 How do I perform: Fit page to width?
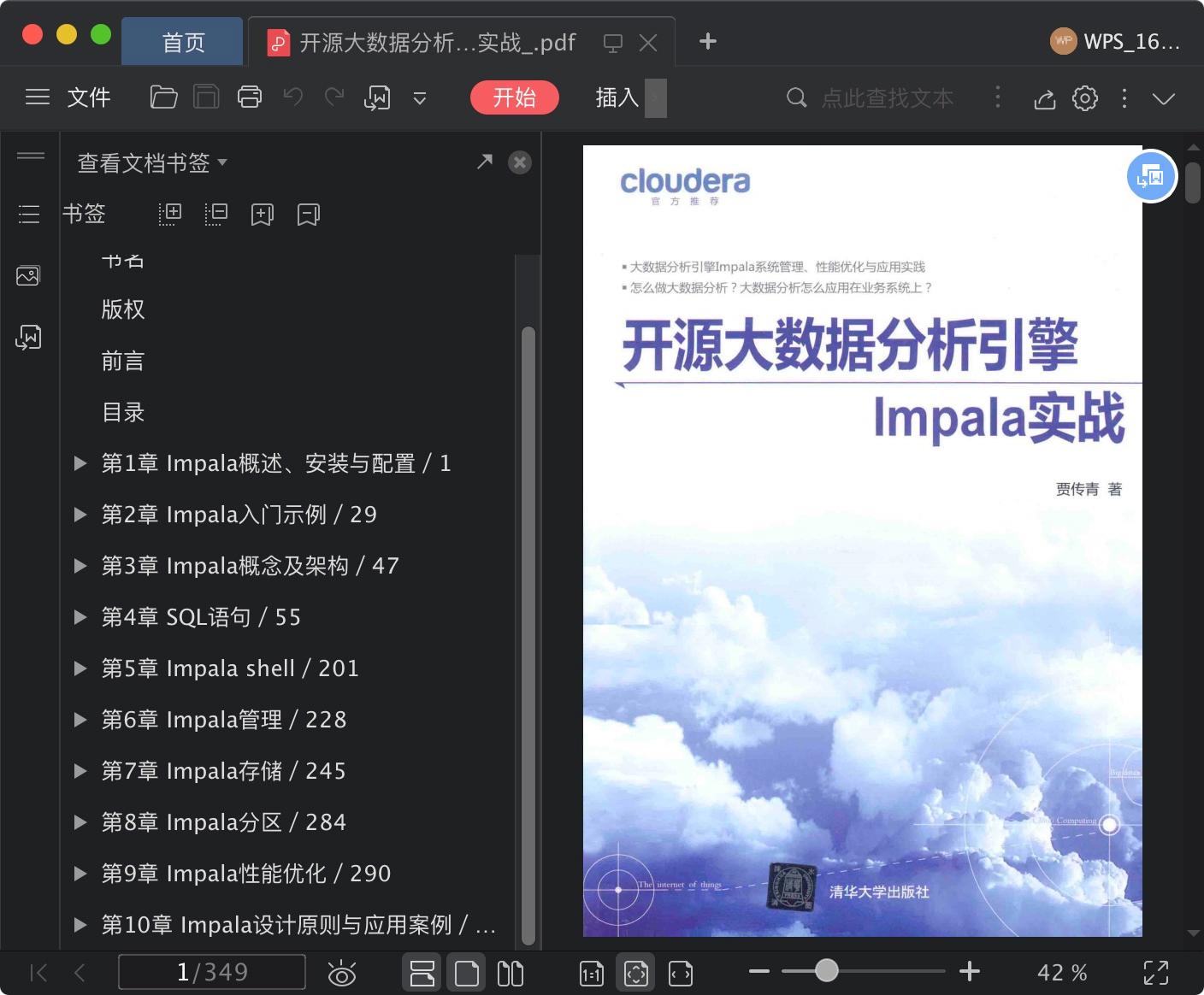click(681, 973)
